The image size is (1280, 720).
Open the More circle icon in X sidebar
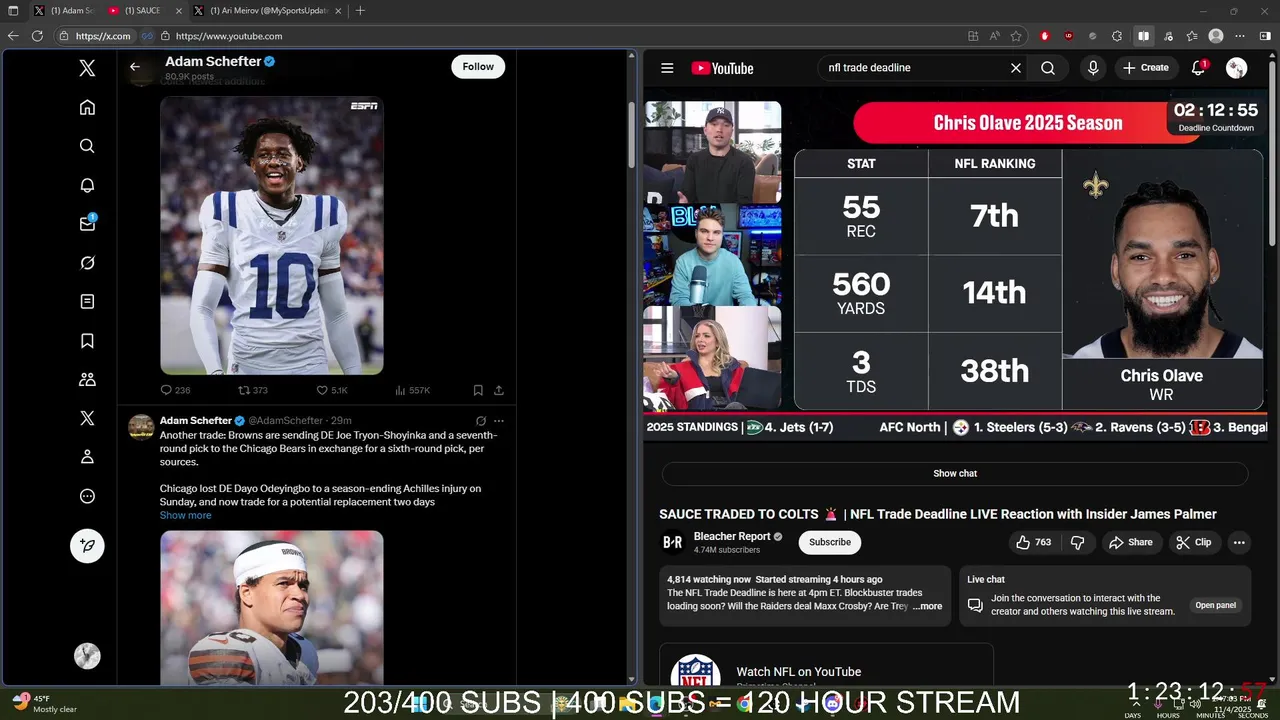point(87,496)
